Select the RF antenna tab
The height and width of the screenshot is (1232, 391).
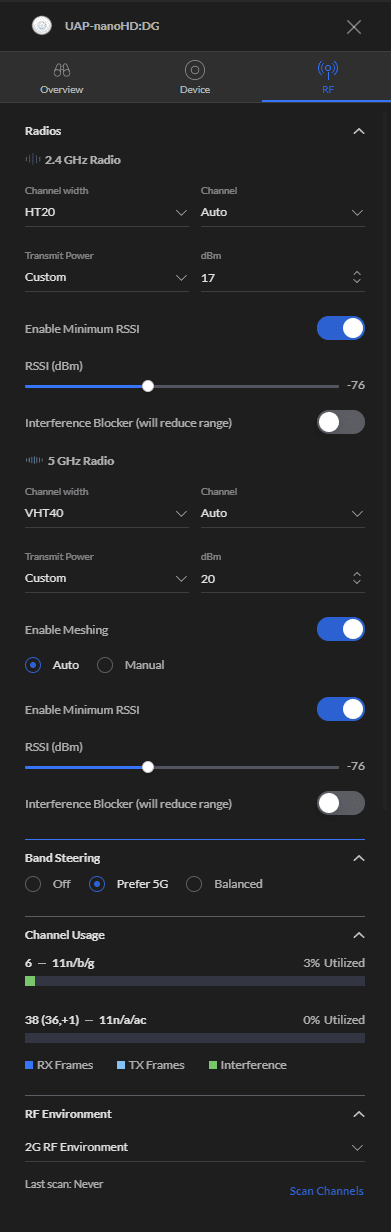point(327,78)
